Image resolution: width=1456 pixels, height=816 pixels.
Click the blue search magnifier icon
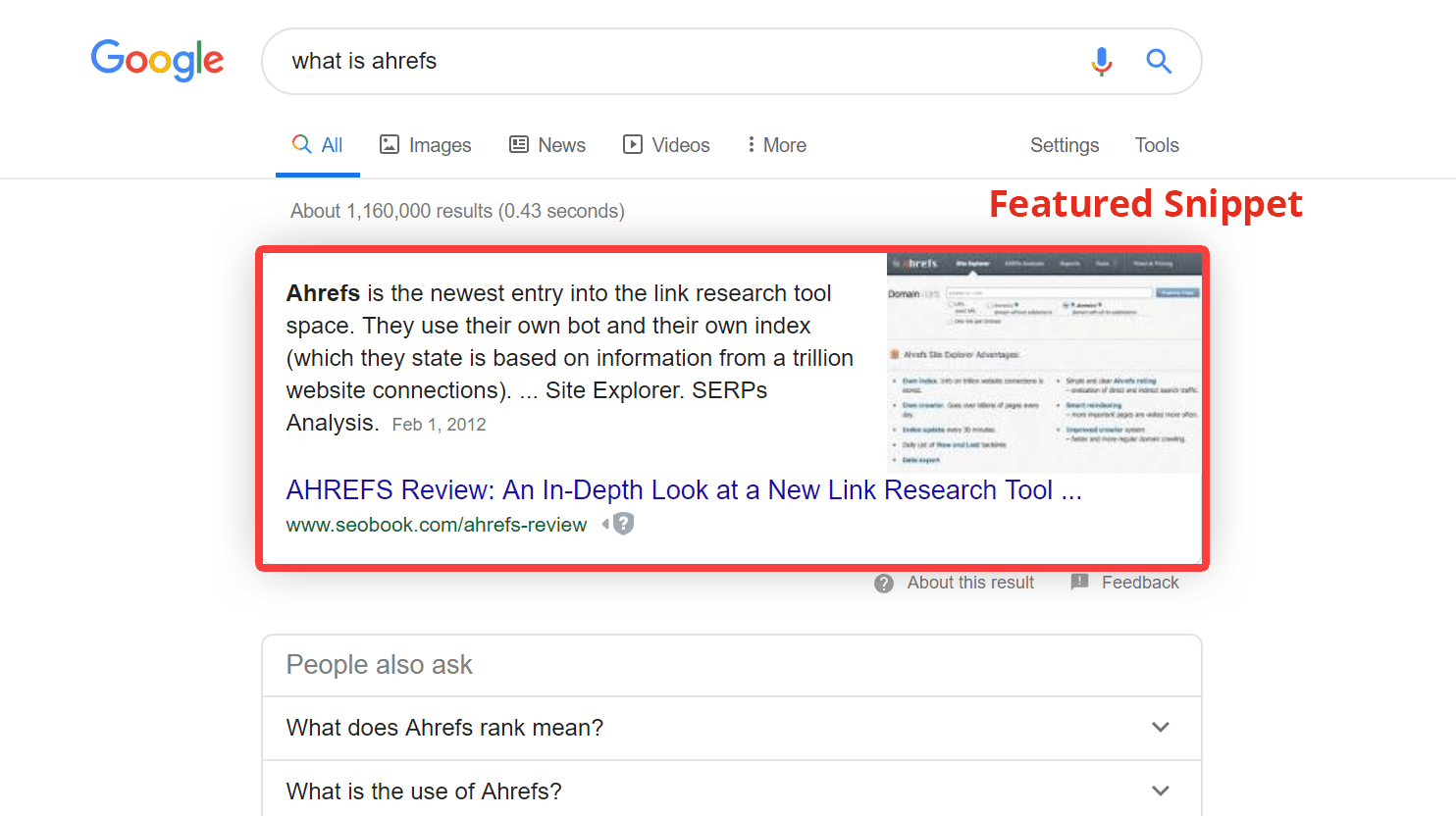click(1159, 61)
